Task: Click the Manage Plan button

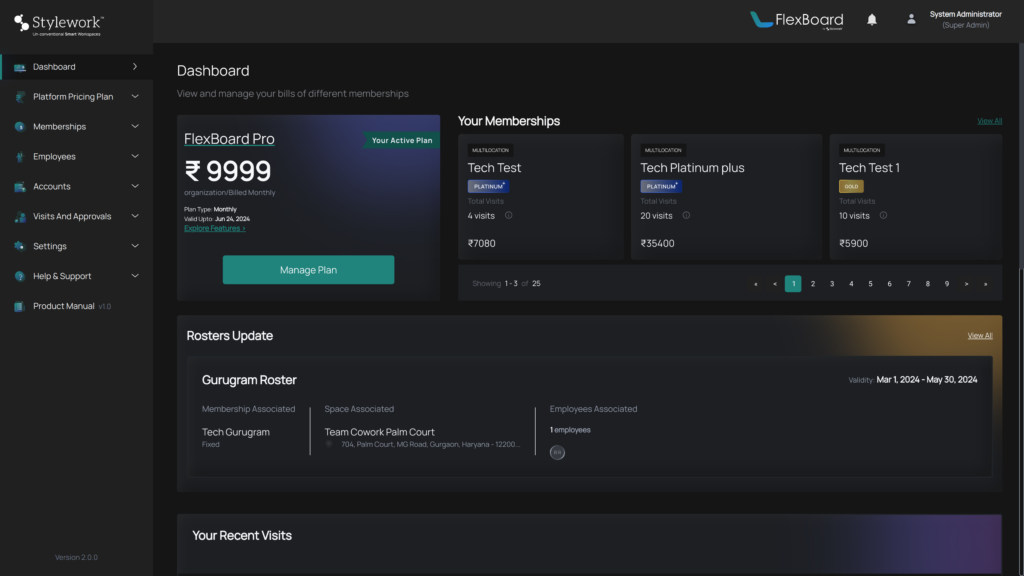Action: (308, 270)
